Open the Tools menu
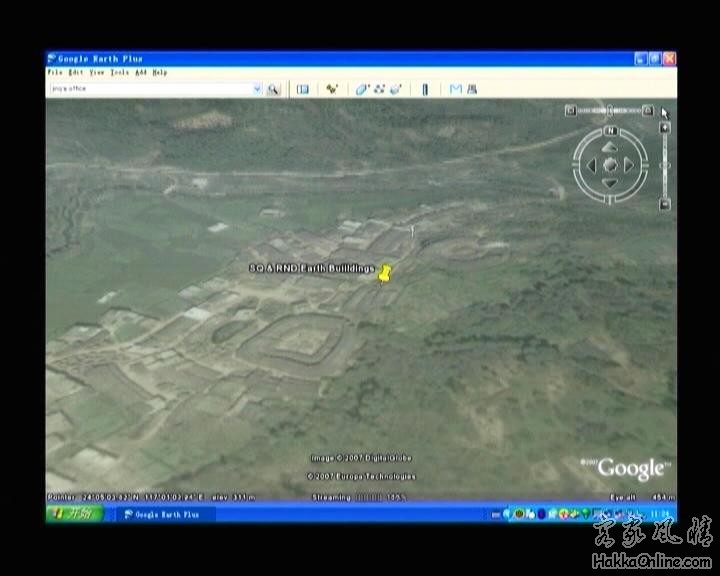720x576 pixels. point(119,73)
